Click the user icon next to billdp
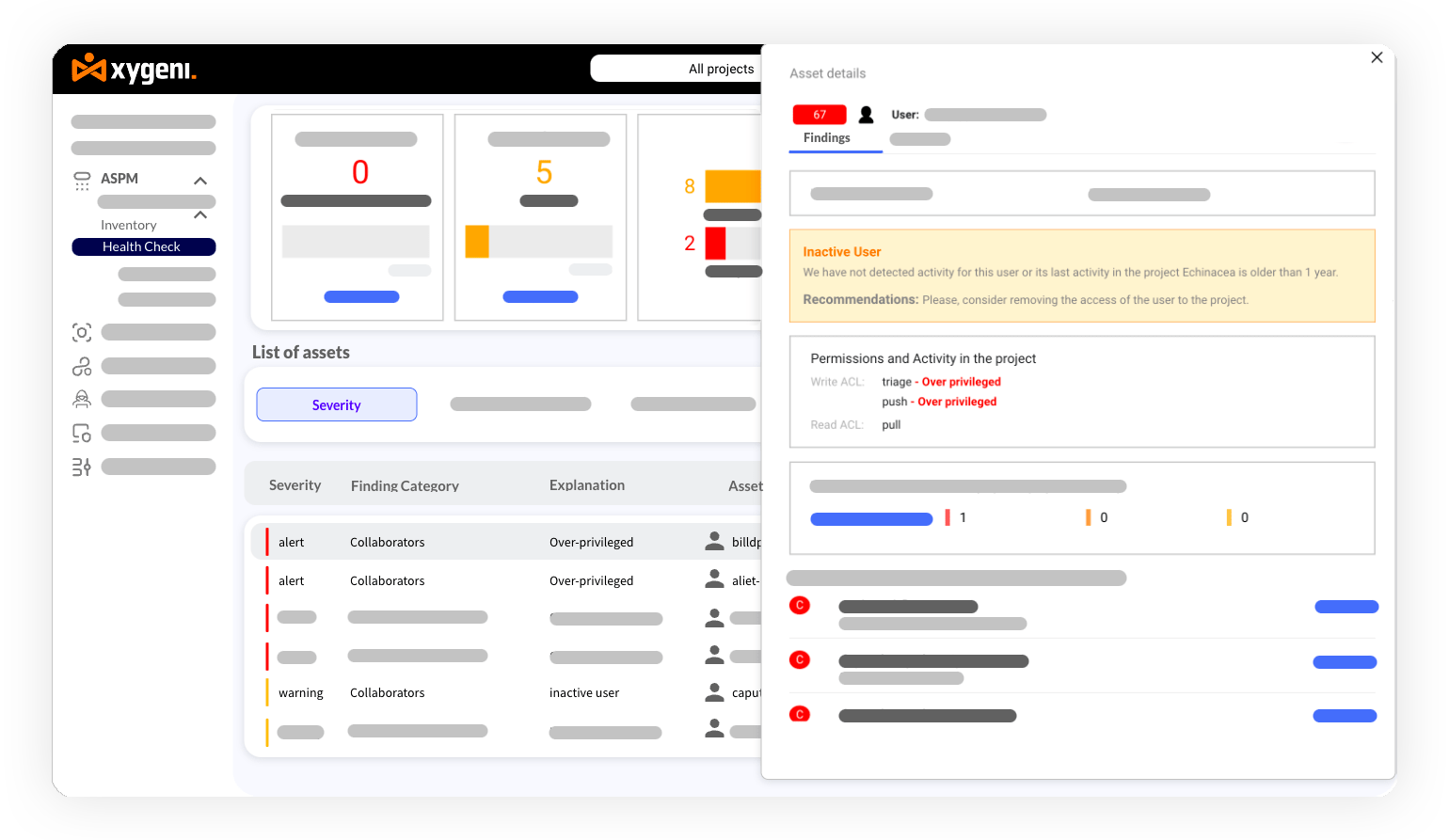Viewport: 1449px width, 840px height. (x=715, y=541)
